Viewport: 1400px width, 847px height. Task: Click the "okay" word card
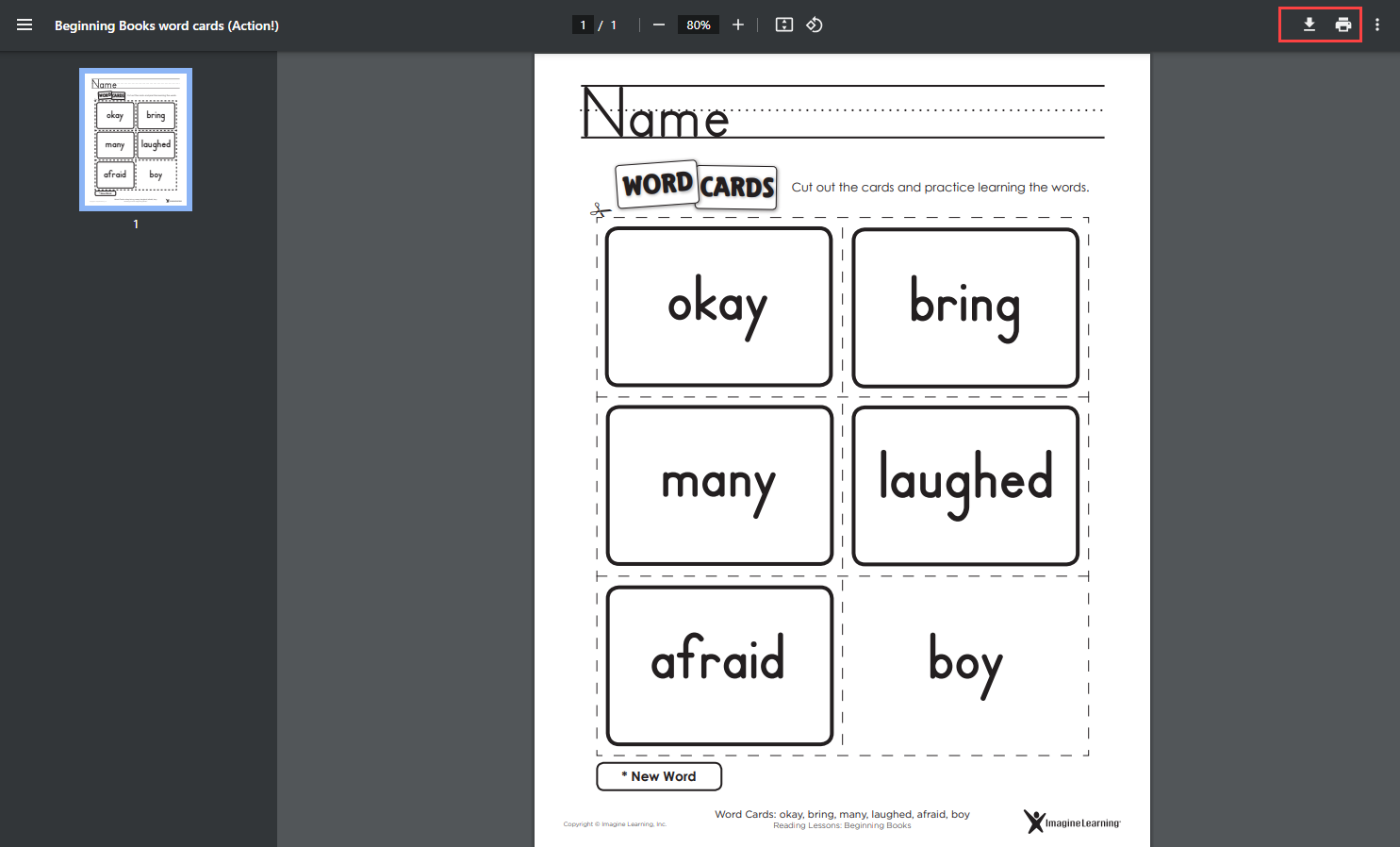[718, 307]
